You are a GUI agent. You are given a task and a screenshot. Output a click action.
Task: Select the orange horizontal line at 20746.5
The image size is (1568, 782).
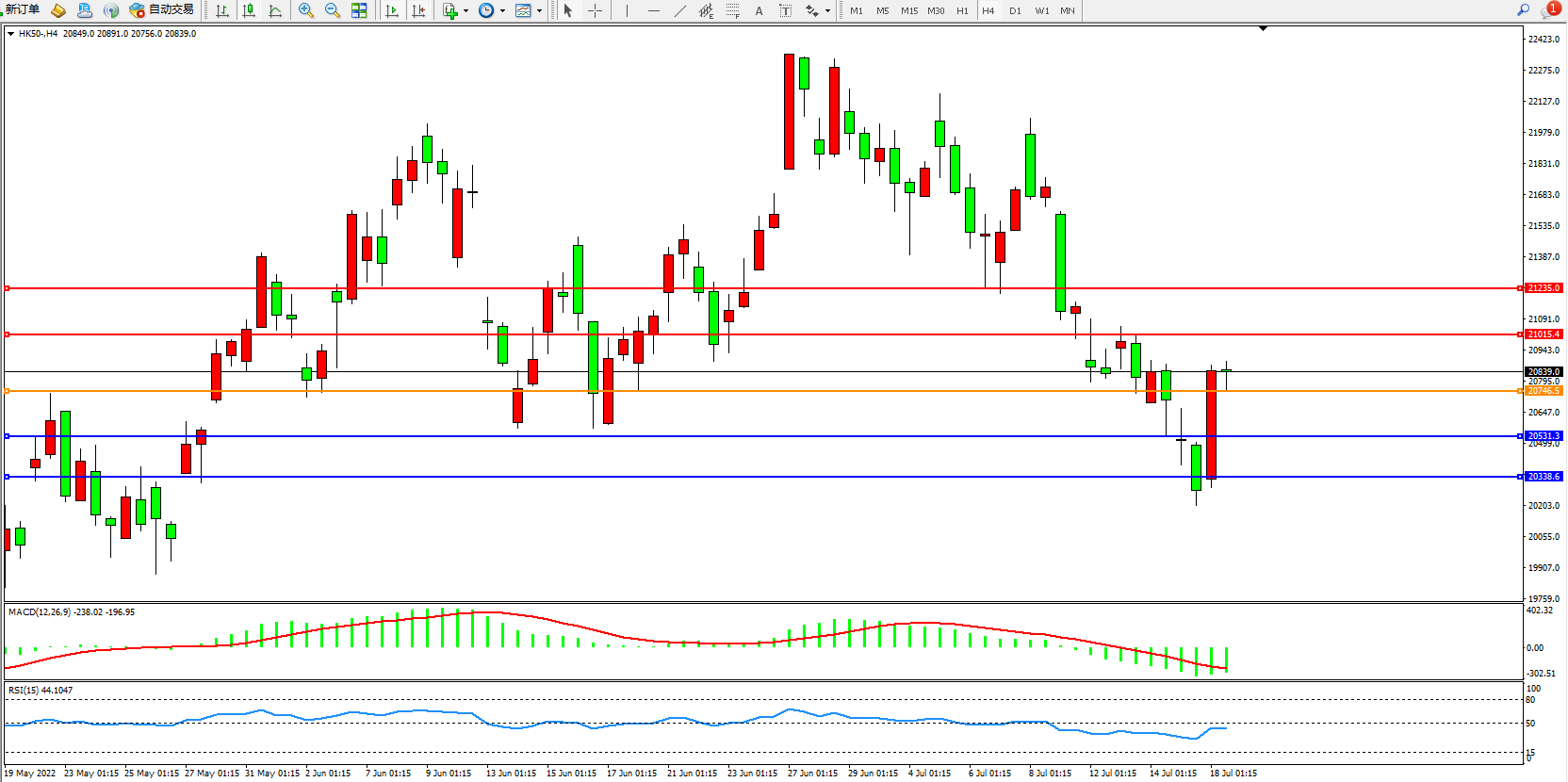click(754, 391)
